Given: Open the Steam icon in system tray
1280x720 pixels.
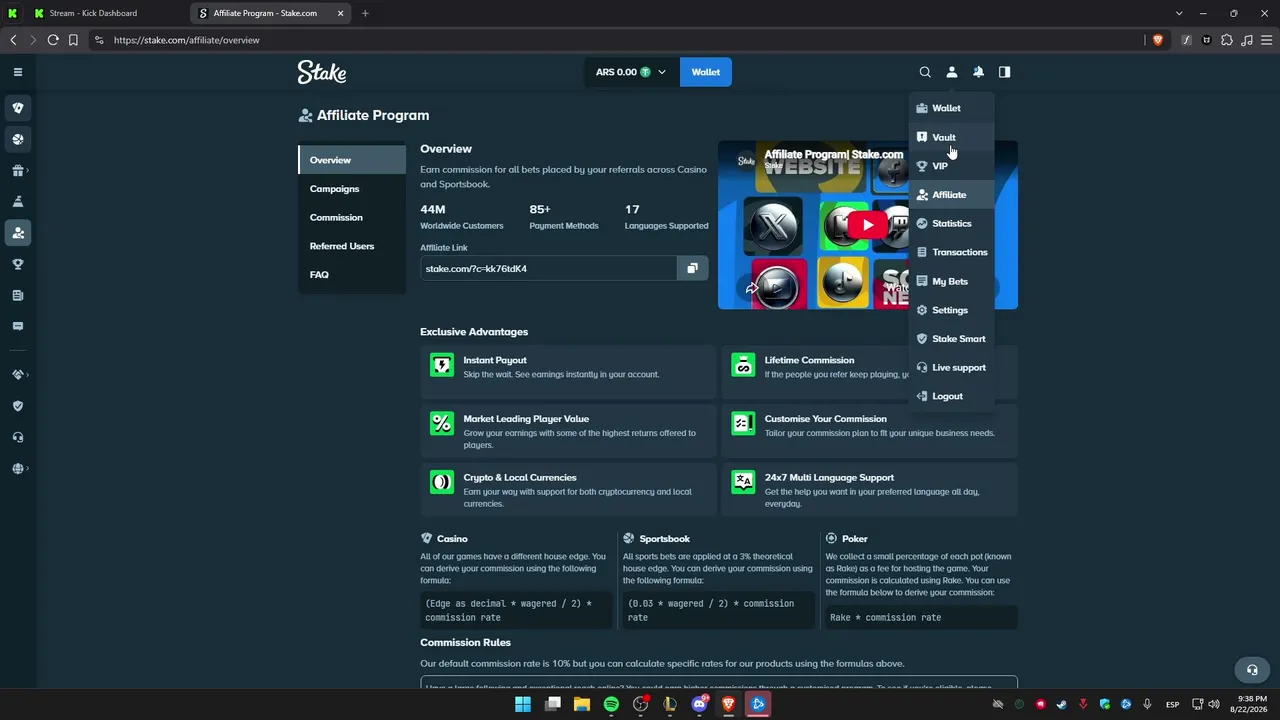Looking at the screenshot, I should point(1062,704).
